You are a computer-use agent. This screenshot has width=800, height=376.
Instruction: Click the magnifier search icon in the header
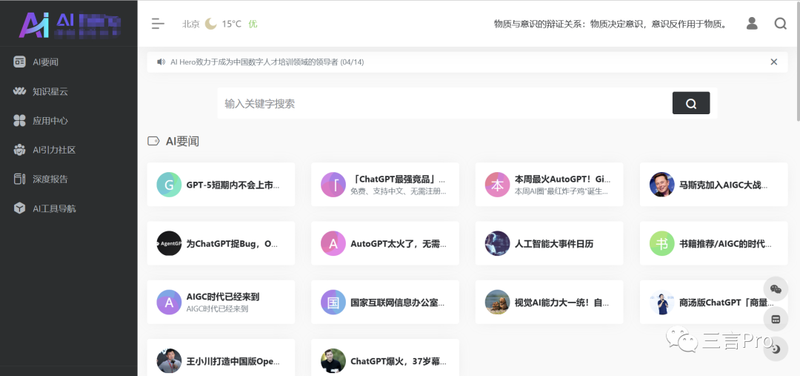tap(780, 23)
